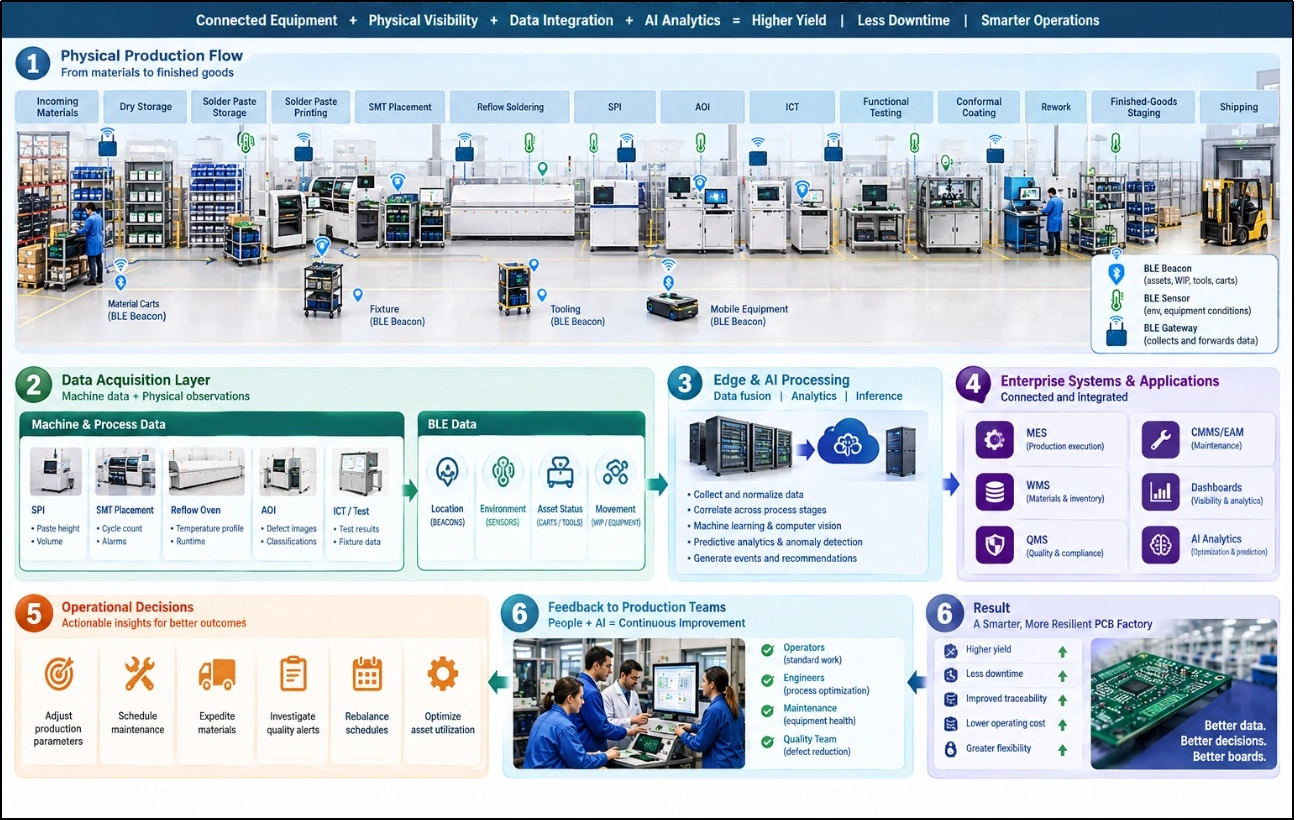Select the Shipping stage label
This screenshot has height=820, width=1296.
[1239, 107]
